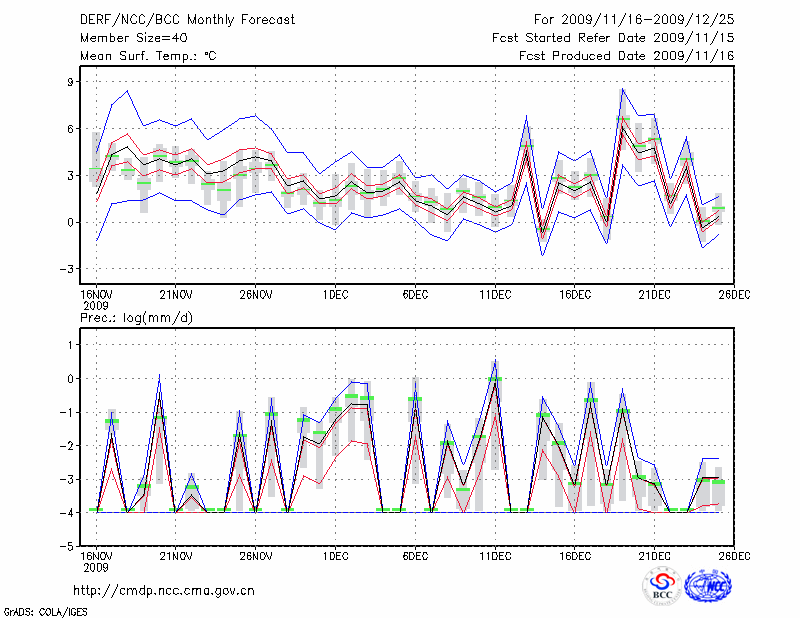Click 16DEC tick under the precipitation chart
Screen dimensions: 800x618
[x=575, y=556]
